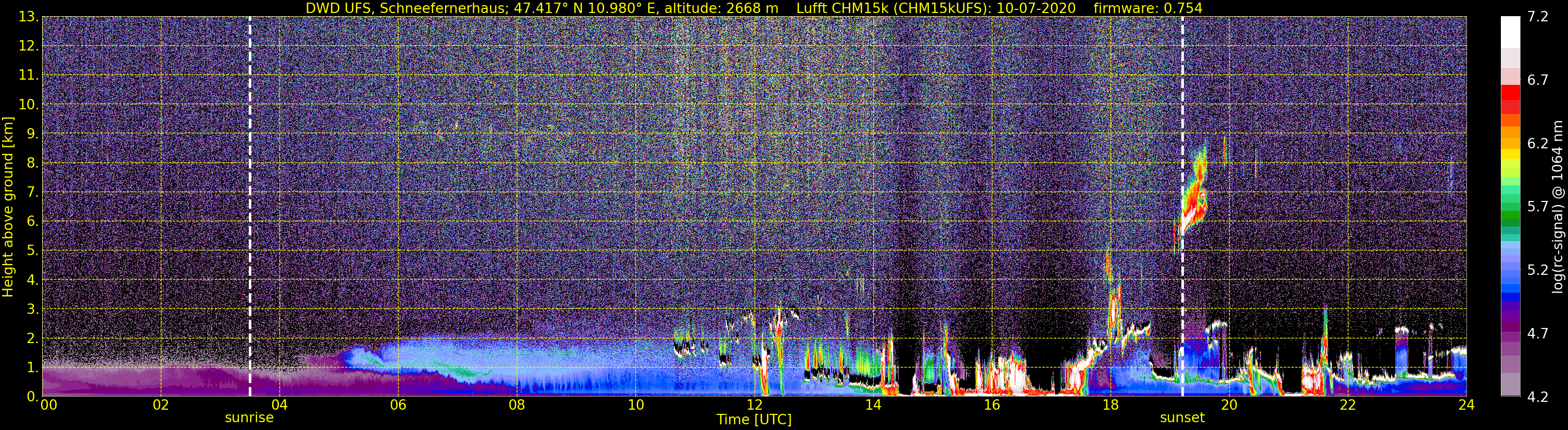Click the 'sunset' label below the time axis
The width and height of the screenshot is (1568, 430).
(1182, 418)
